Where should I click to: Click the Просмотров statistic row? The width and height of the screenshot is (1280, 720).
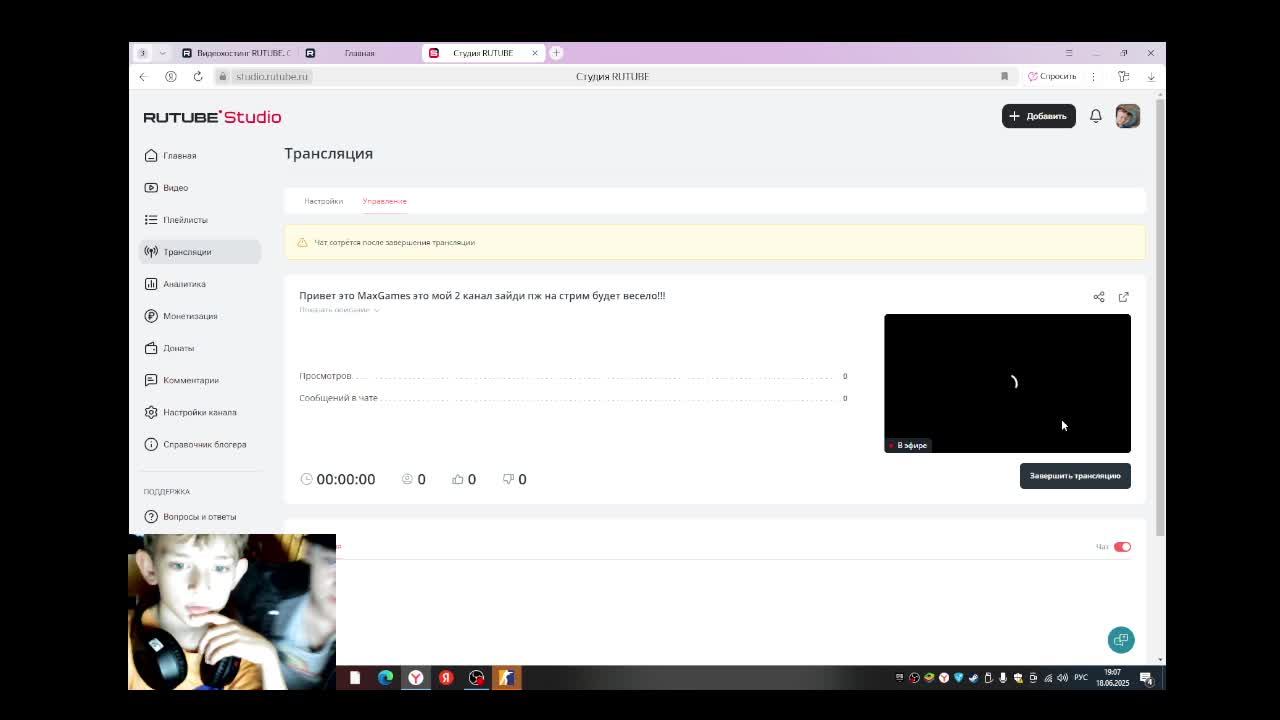pos(573,376)
